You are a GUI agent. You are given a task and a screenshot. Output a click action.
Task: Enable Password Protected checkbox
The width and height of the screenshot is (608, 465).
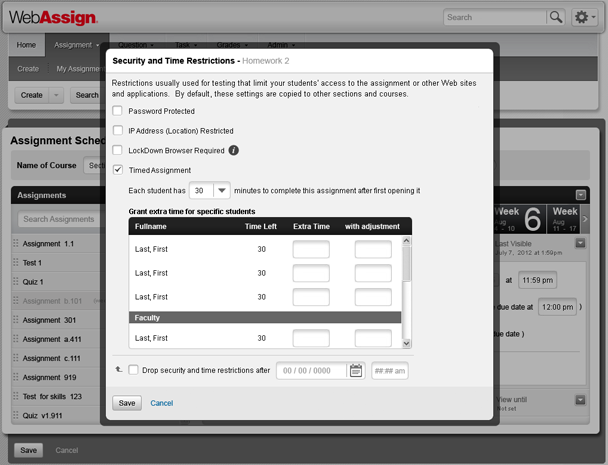coord(119,111)
